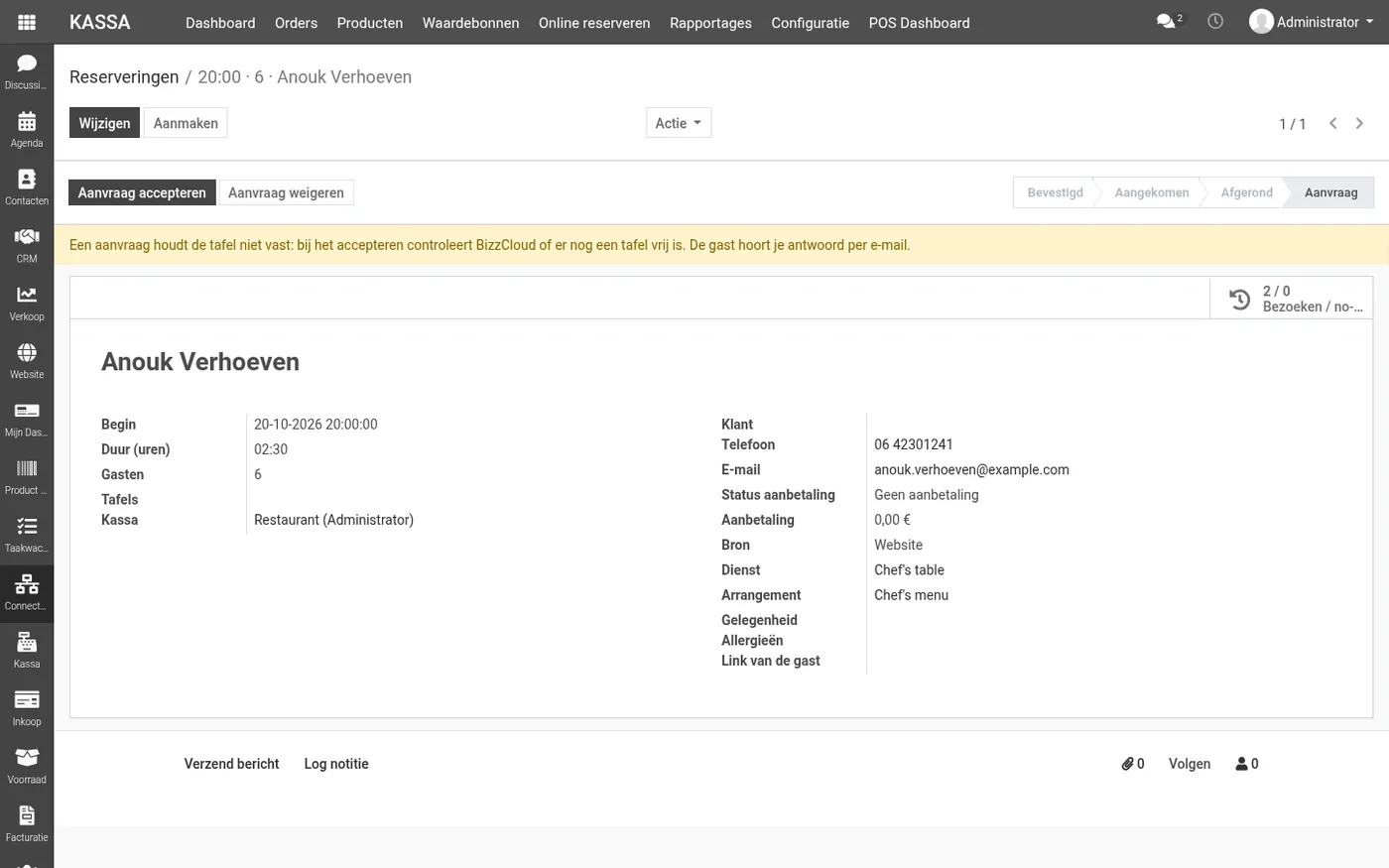Open the Rapportages menu

pos(710,23)
